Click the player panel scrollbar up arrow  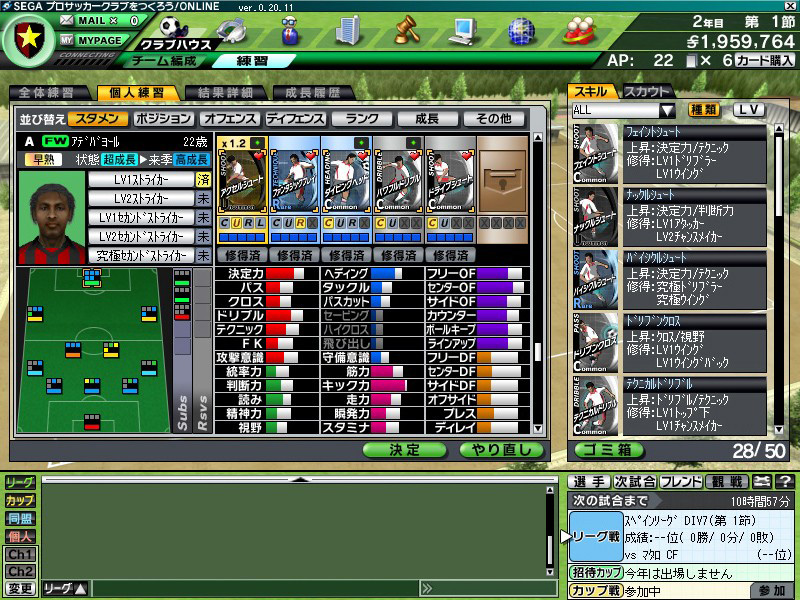coord(538,137)
